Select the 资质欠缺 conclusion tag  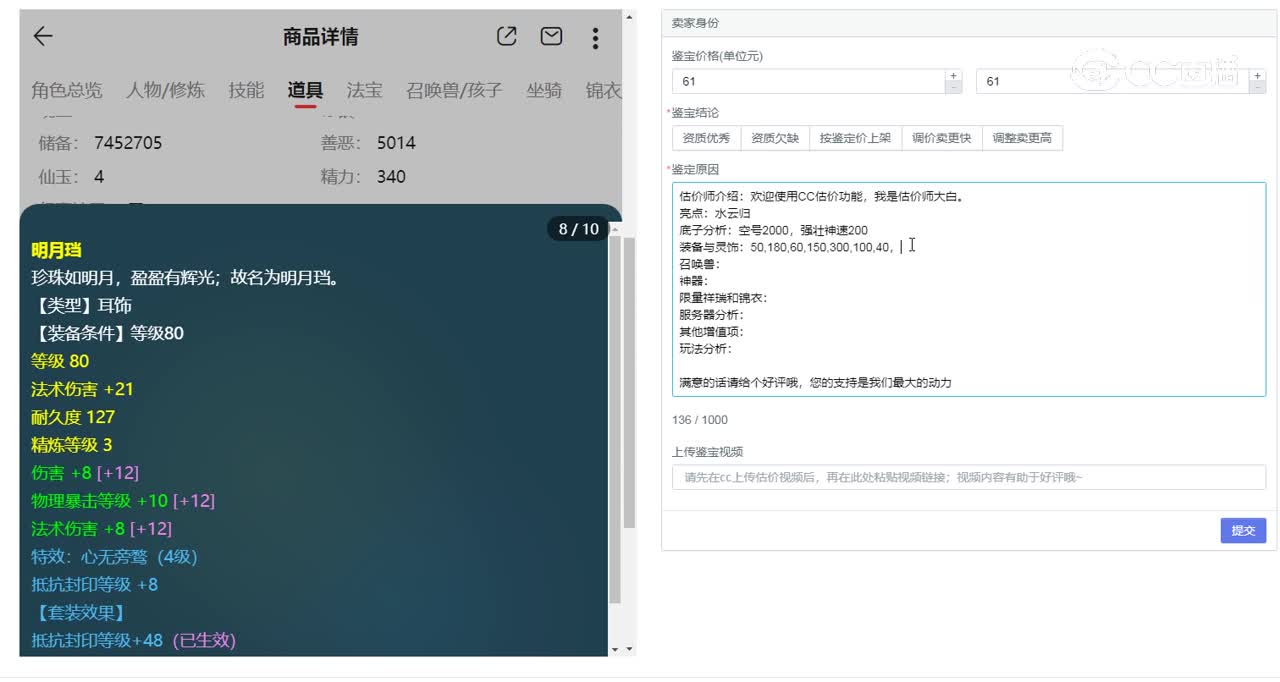click(x=775, y=137)
